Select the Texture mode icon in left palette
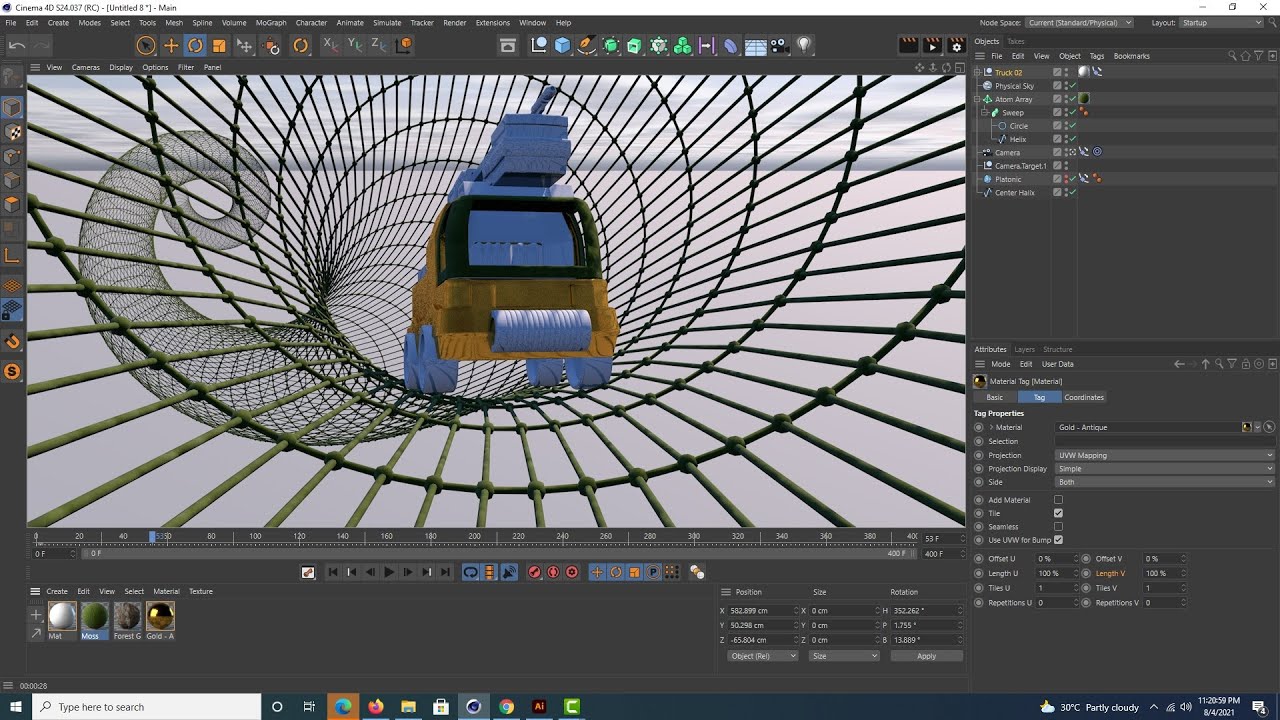Screen dimensions: 1280x720 pos(12,132)
